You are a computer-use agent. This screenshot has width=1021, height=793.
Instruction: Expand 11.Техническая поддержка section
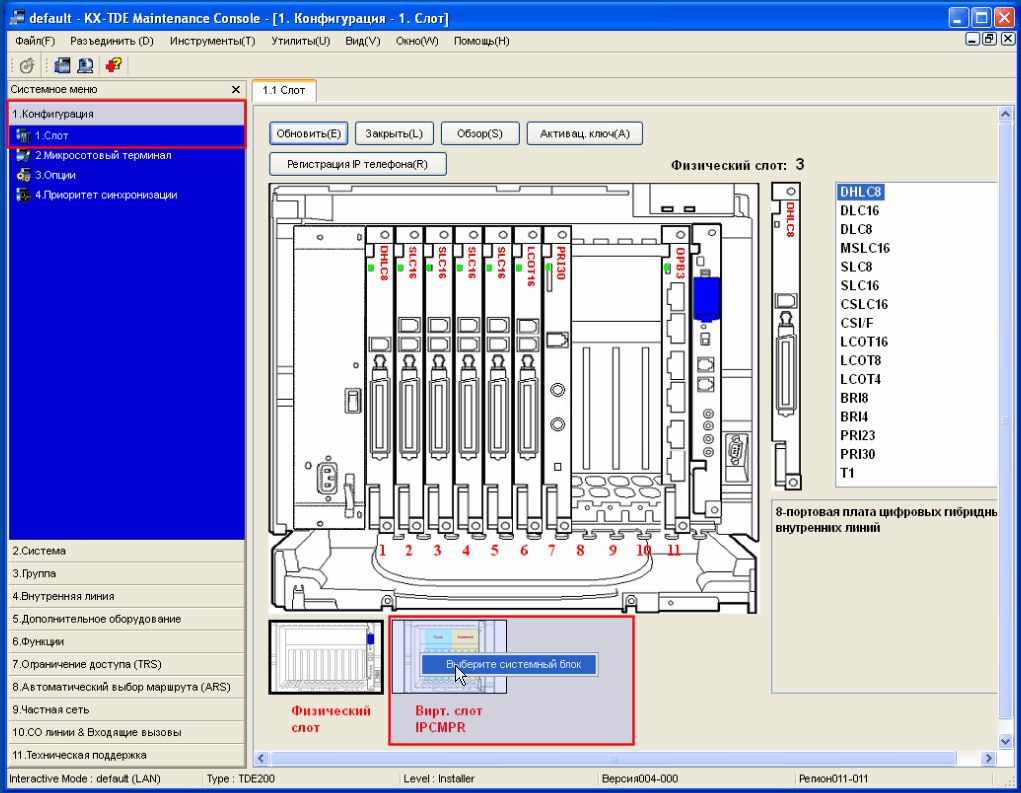pyautogui.click(x=127, y=755)
